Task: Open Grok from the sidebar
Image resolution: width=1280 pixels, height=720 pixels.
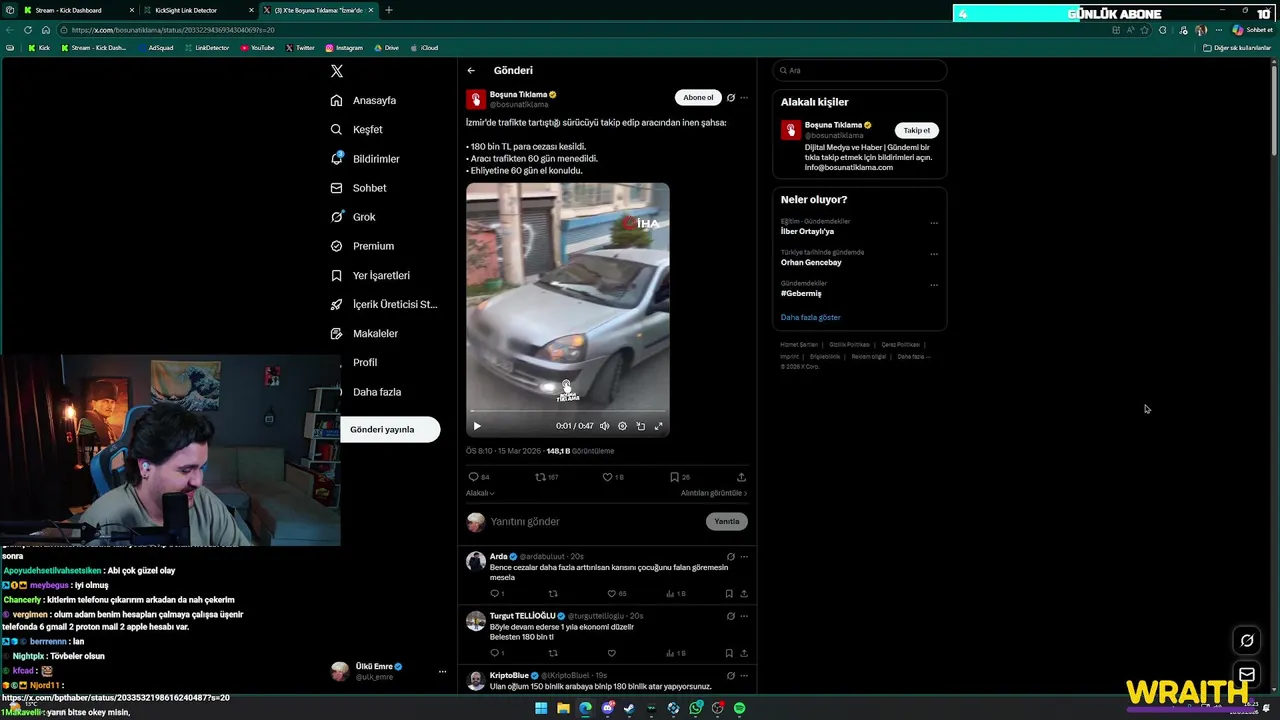Action: coord(353,217)
